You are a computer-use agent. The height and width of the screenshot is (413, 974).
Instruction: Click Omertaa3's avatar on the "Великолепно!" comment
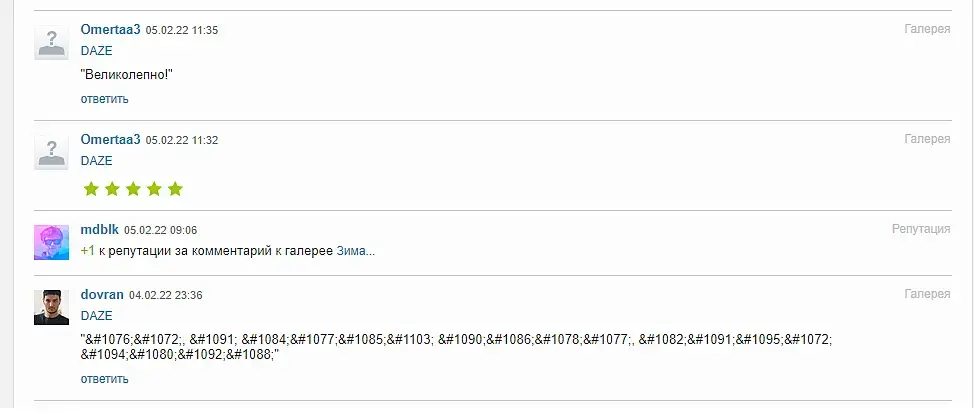coord(51,43)
